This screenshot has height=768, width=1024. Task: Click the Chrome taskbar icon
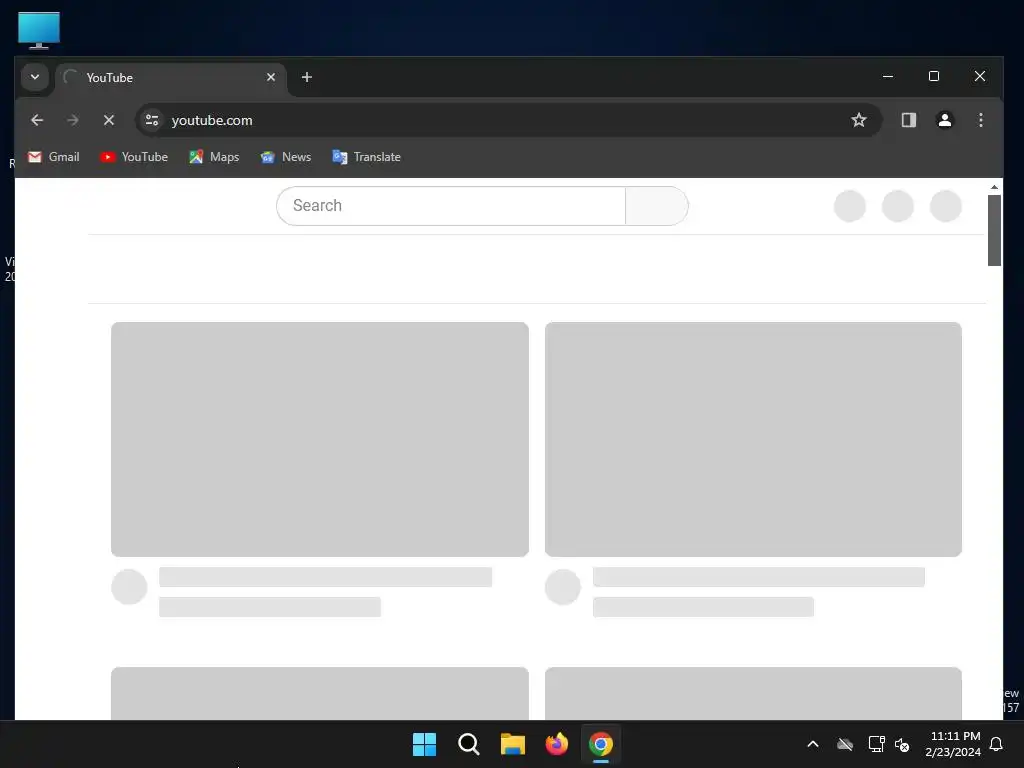[601, 744]
